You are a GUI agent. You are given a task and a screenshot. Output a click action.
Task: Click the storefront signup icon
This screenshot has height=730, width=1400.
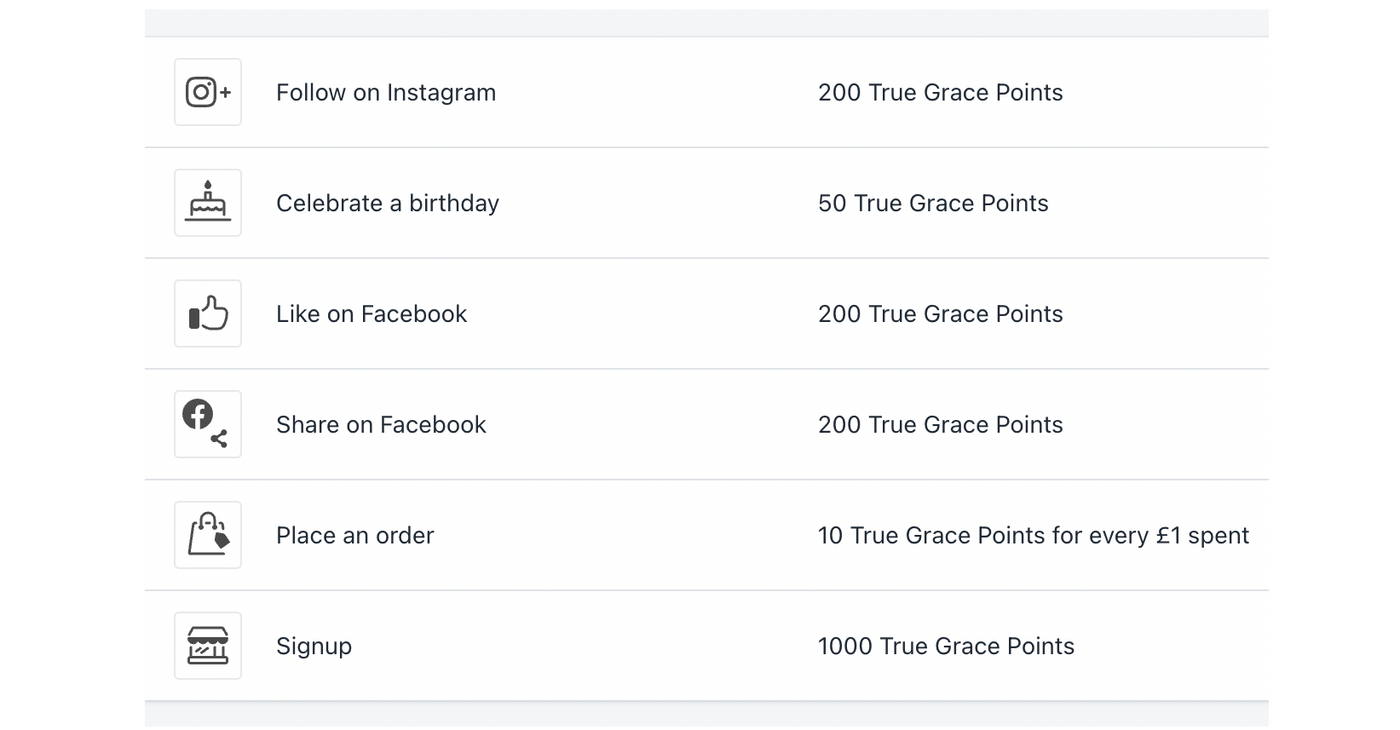point(208,646)
